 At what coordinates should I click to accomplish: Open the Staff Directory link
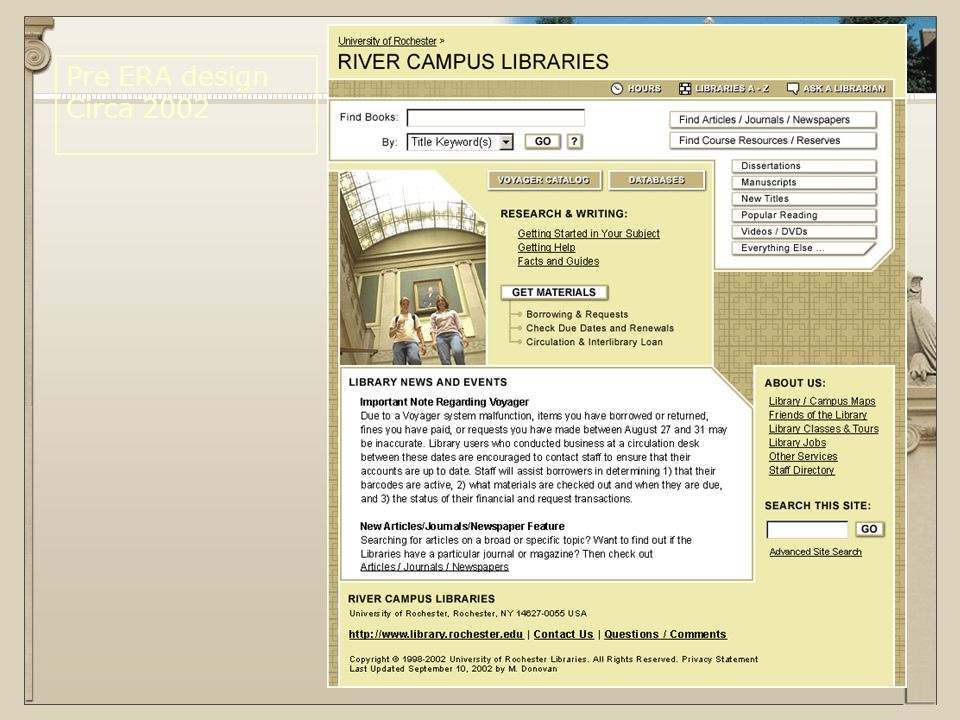pyautogui.click(x=801, y=471)
